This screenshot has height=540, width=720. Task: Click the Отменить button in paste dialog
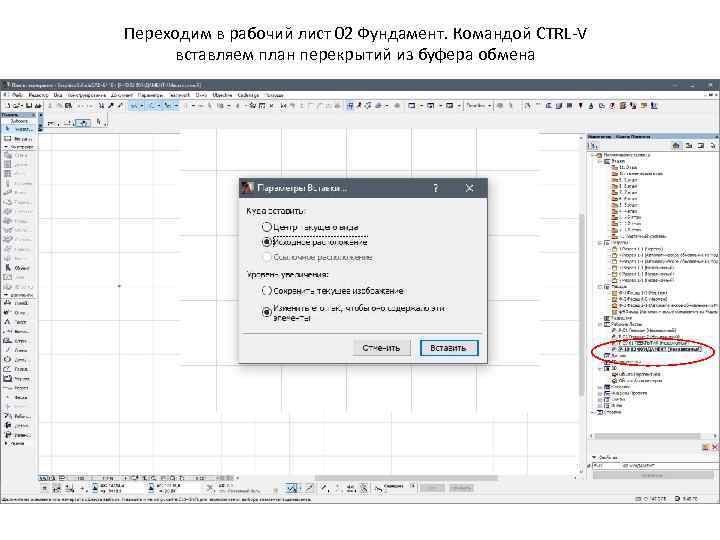381,348
